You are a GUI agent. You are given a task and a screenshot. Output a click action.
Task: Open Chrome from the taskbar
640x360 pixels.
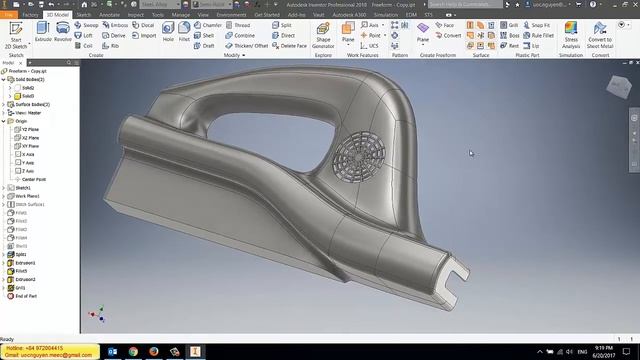coord(133,351)
